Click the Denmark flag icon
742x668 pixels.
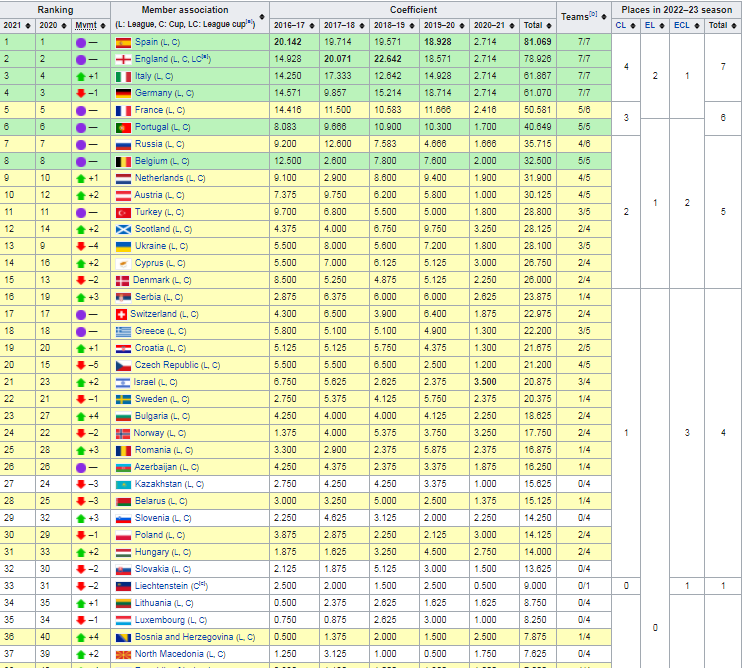[x=123, y=281]
